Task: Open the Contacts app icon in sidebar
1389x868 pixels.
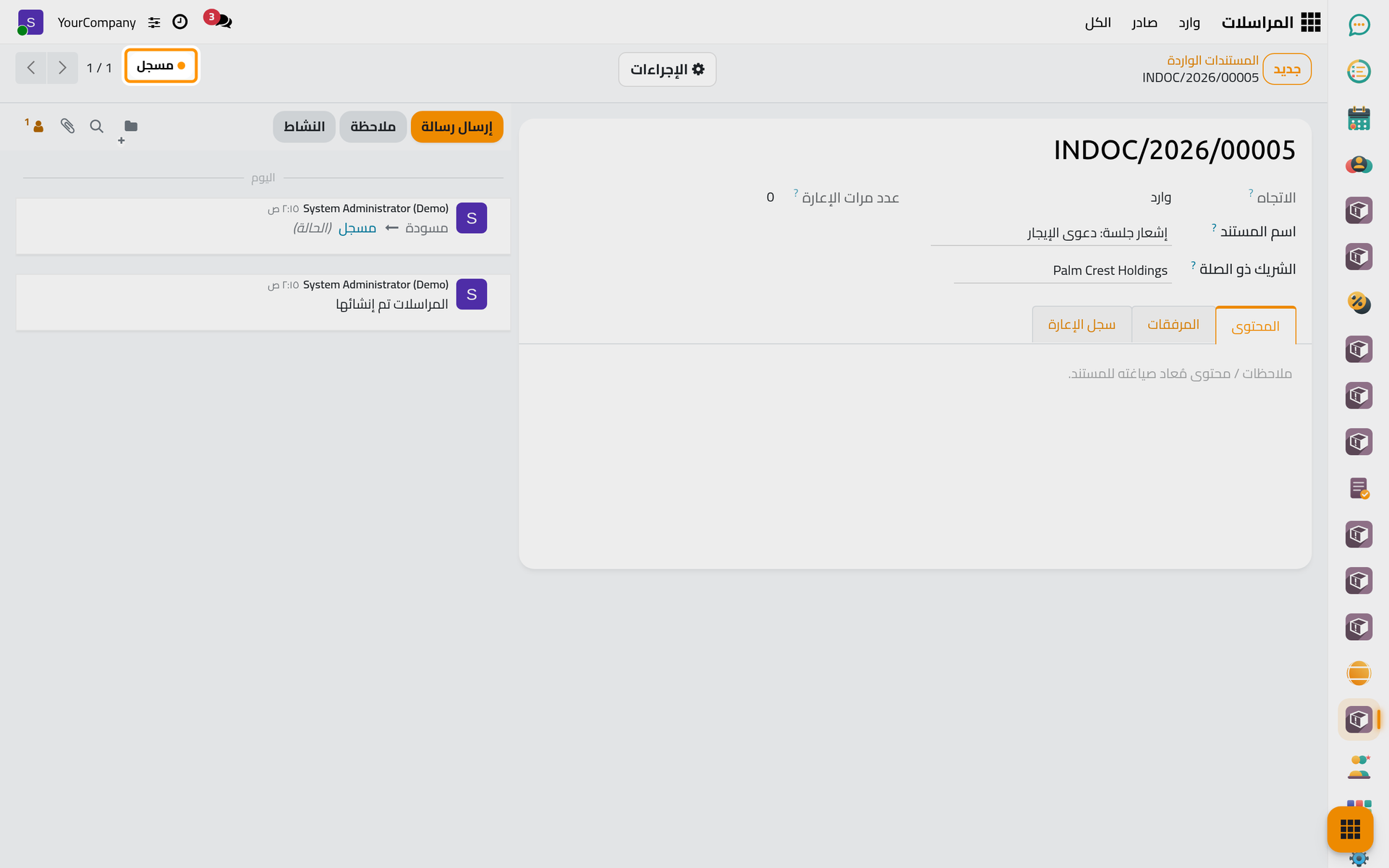Action: pos(1359,164)
